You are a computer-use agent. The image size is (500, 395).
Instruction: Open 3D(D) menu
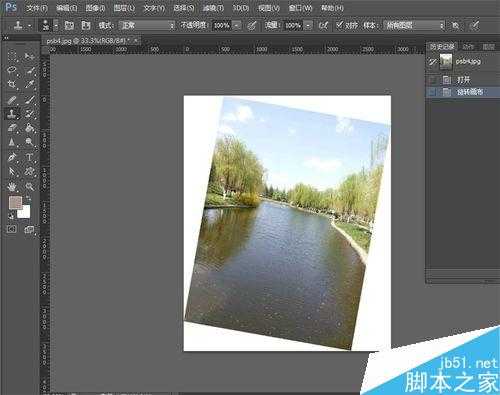click(241, 8)
